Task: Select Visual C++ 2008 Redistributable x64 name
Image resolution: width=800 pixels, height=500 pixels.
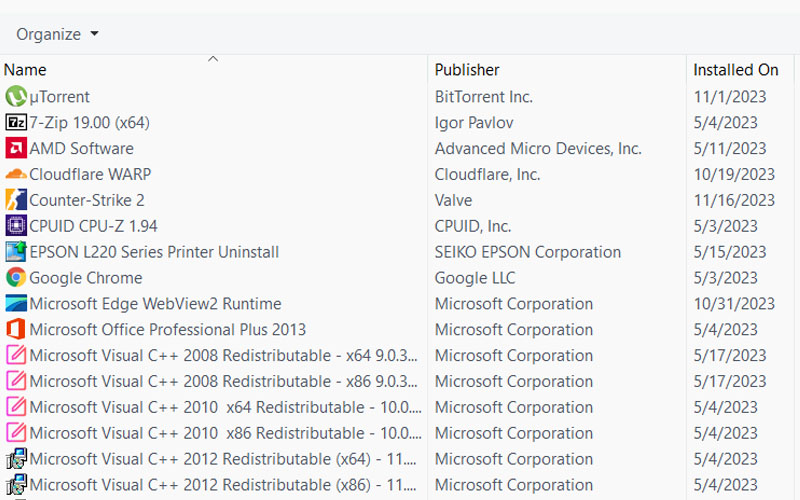Action: (x=223, y=356)
